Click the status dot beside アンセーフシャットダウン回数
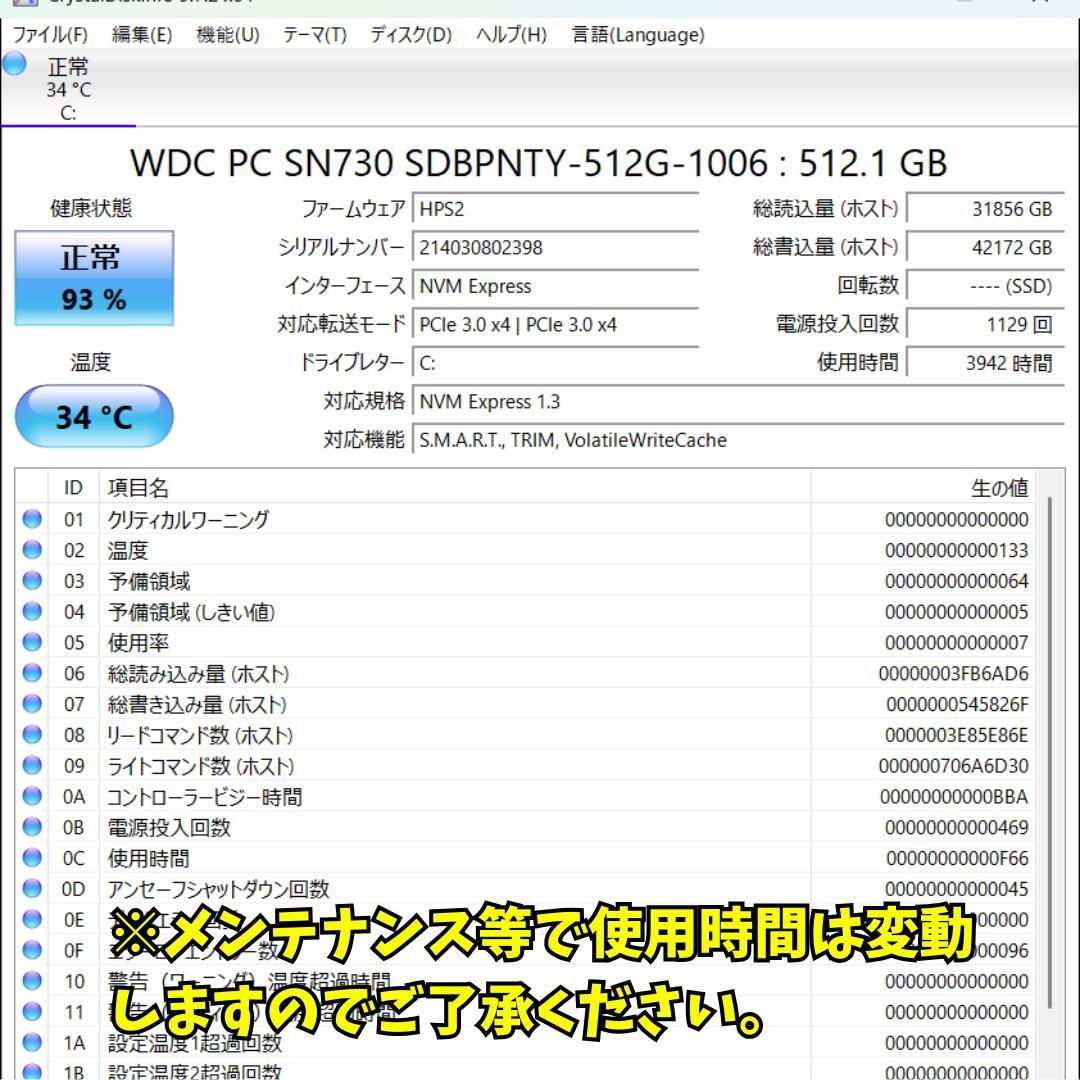This screenshot has height=1080, width=1080. coord(33,888)
